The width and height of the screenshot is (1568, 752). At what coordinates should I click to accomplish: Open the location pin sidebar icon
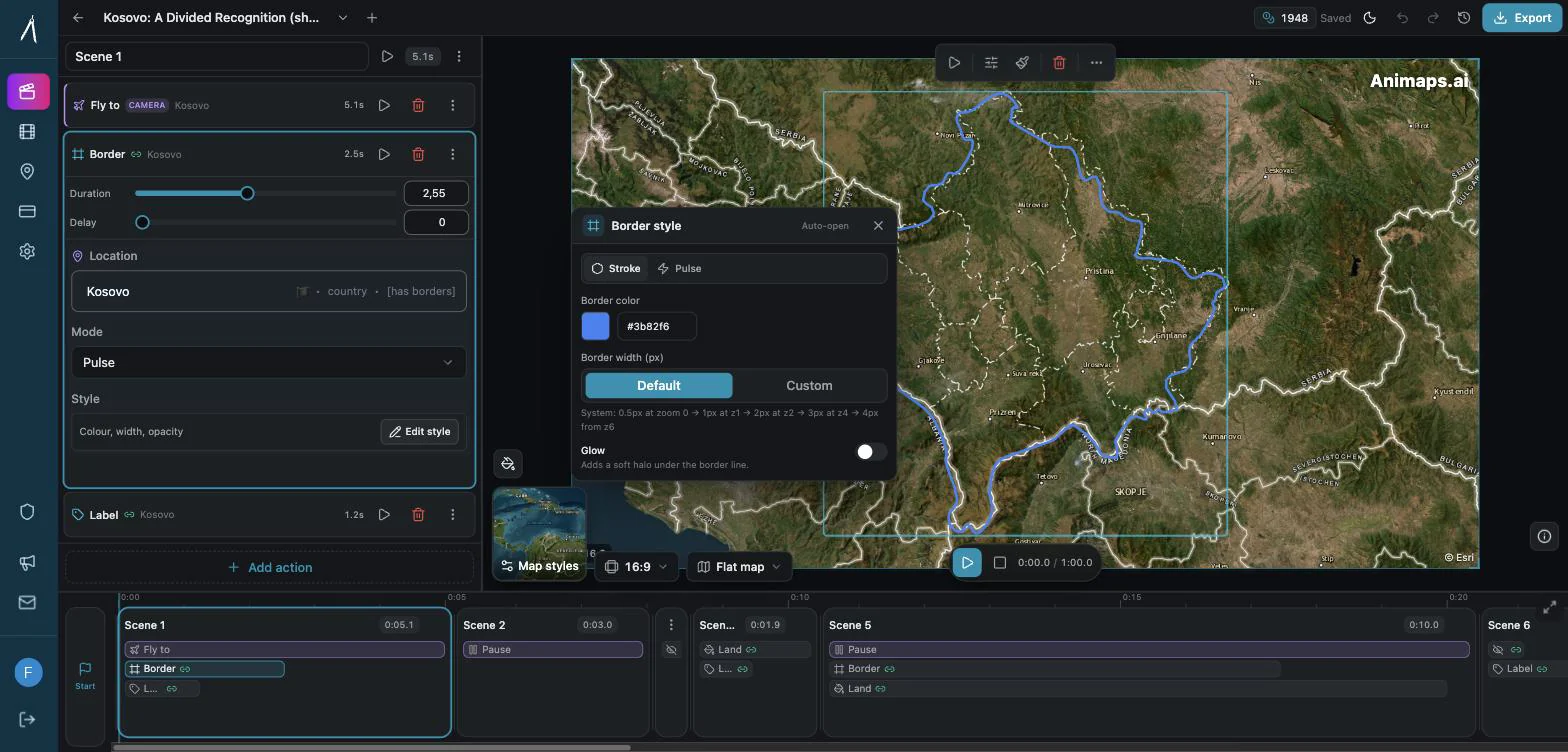pos(28,171)
